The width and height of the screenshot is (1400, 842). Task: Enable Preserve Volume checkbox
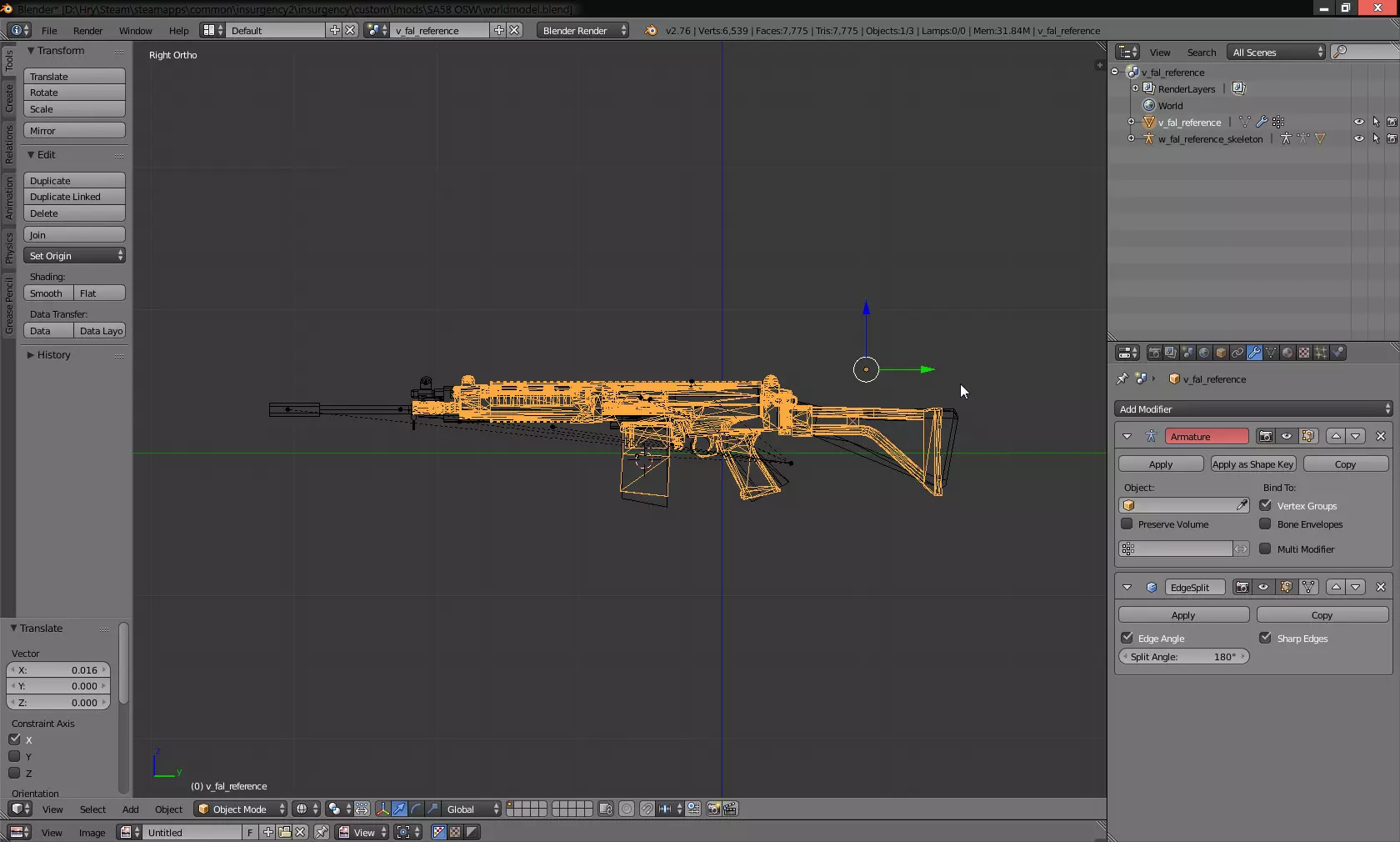1127,524
